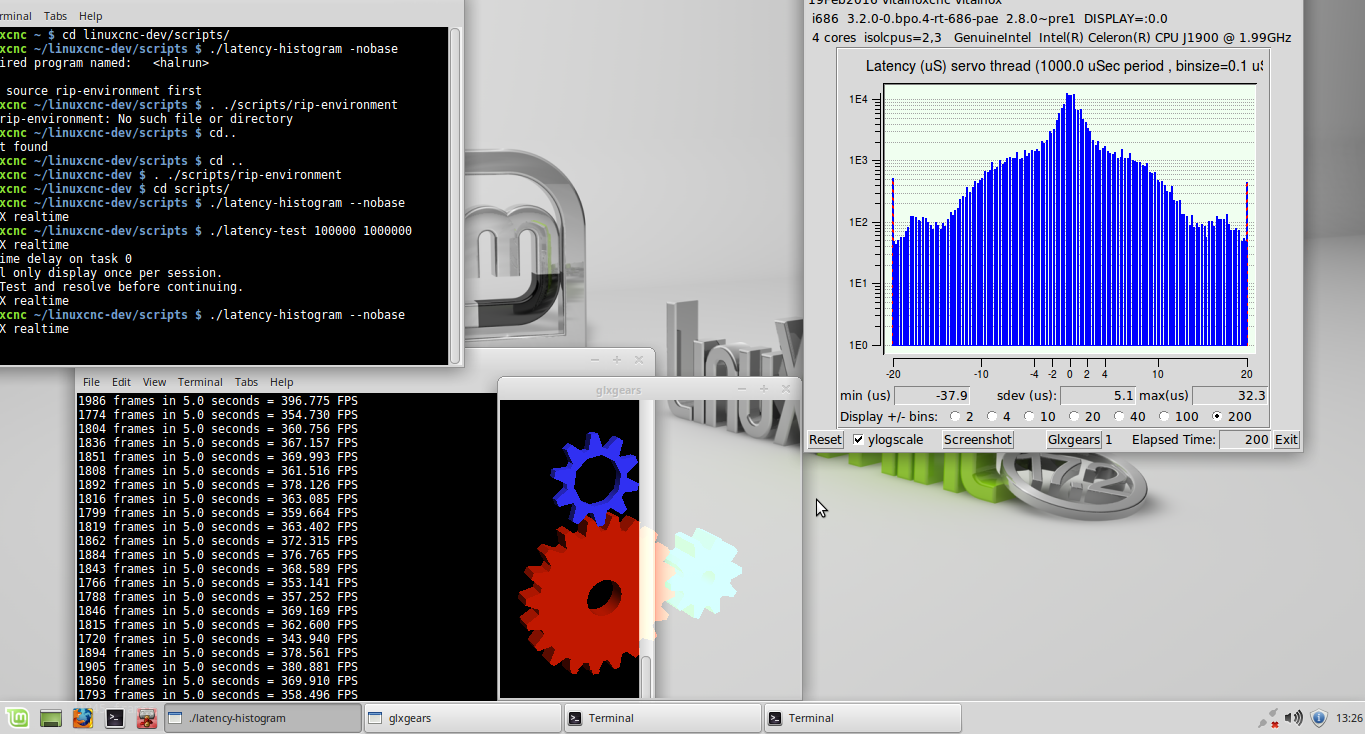Switch to glxgears taskbar window
This screenshot has height=734, width=1365.
tap(463, 718)
